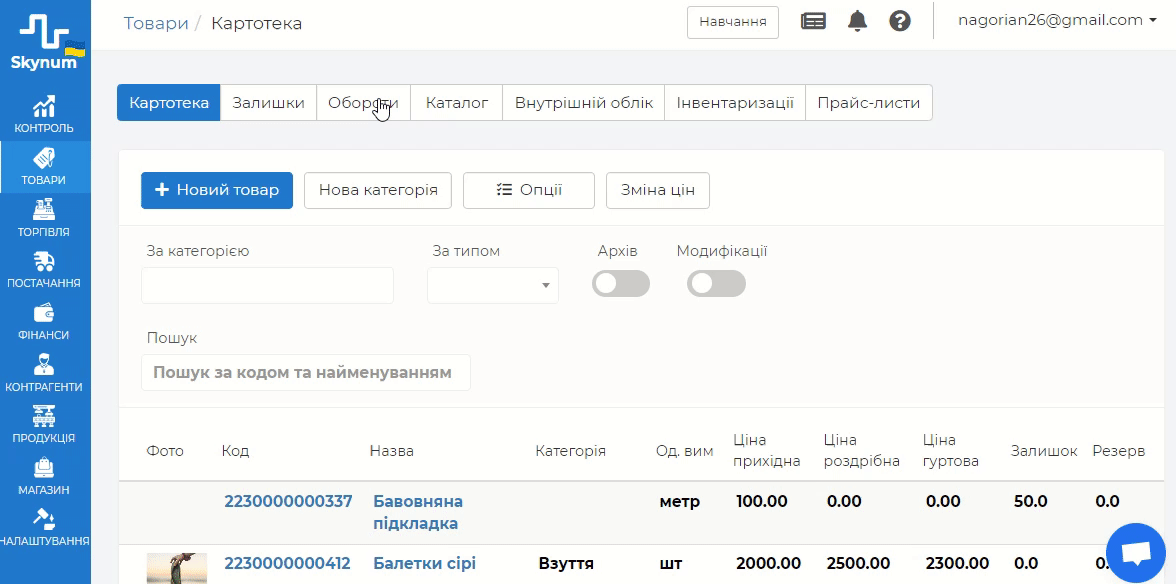Click the Зміна цін button
This screenshot has width=1176, height=584.
pos(657,190)
